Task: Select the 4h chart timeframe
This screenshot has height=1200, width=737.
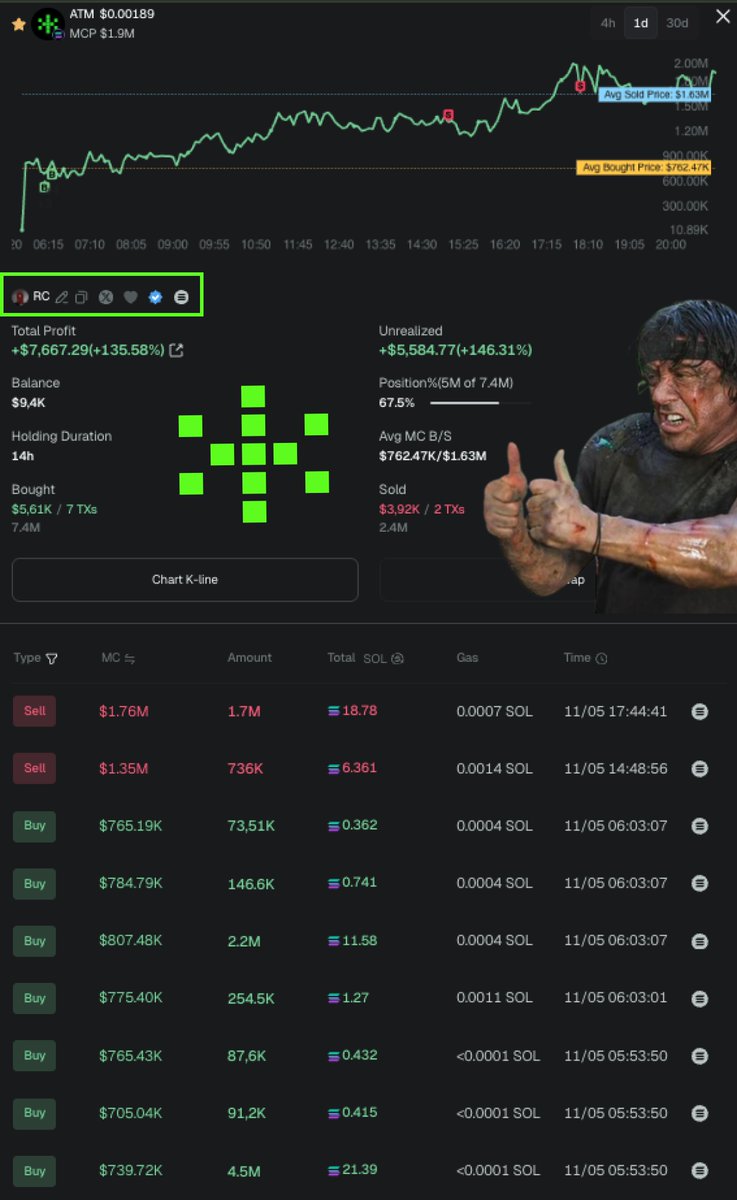Action: coord(607,23)
